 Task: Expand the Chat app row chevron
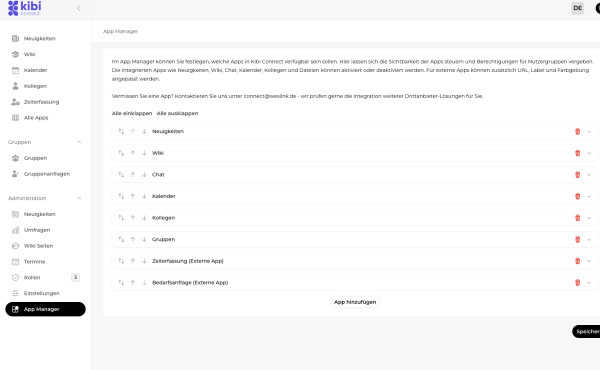click(589, 174)
